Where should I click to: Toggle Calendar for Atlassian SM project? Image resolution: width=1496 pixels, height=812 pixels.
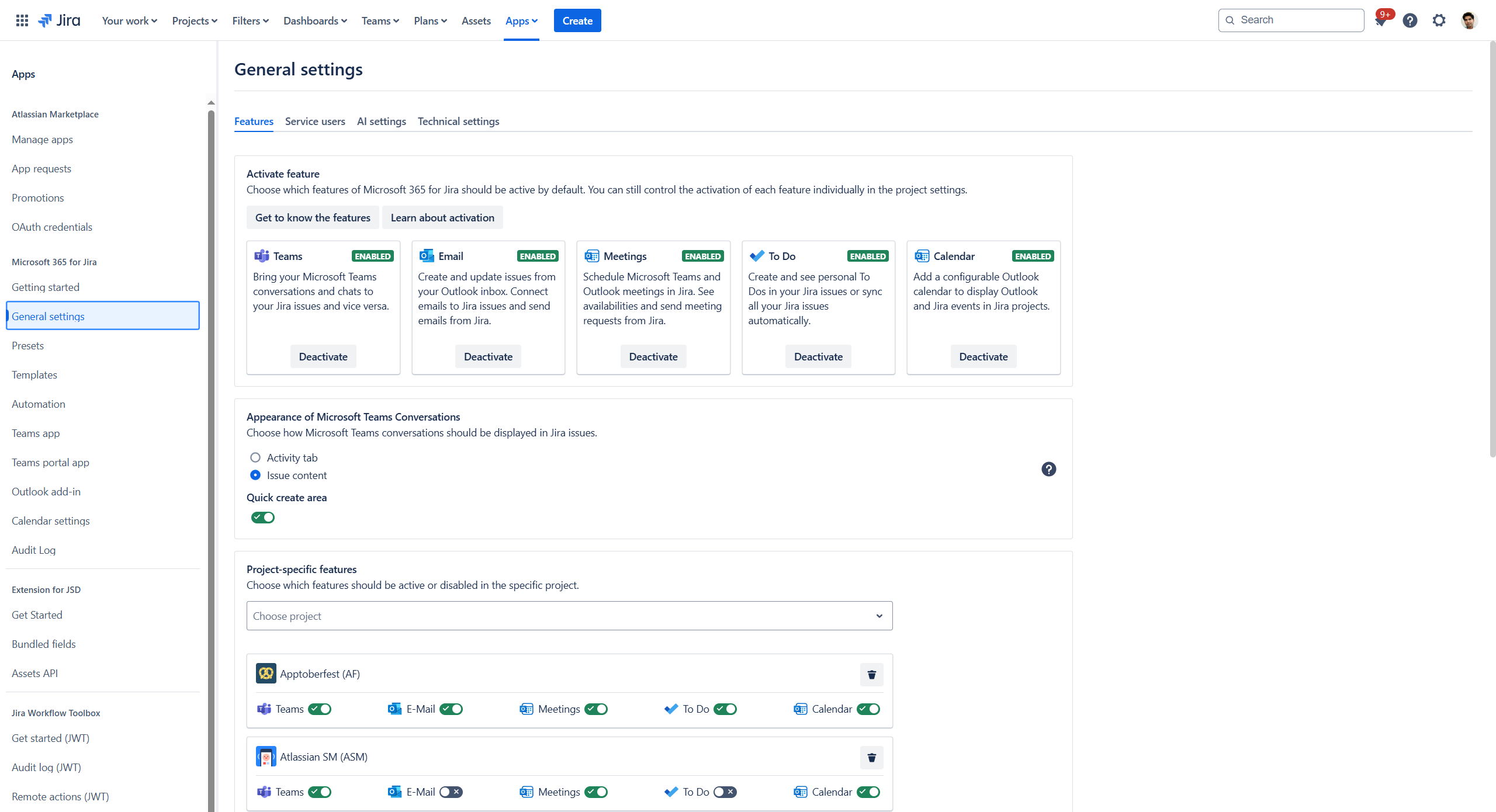click(868, 792)
